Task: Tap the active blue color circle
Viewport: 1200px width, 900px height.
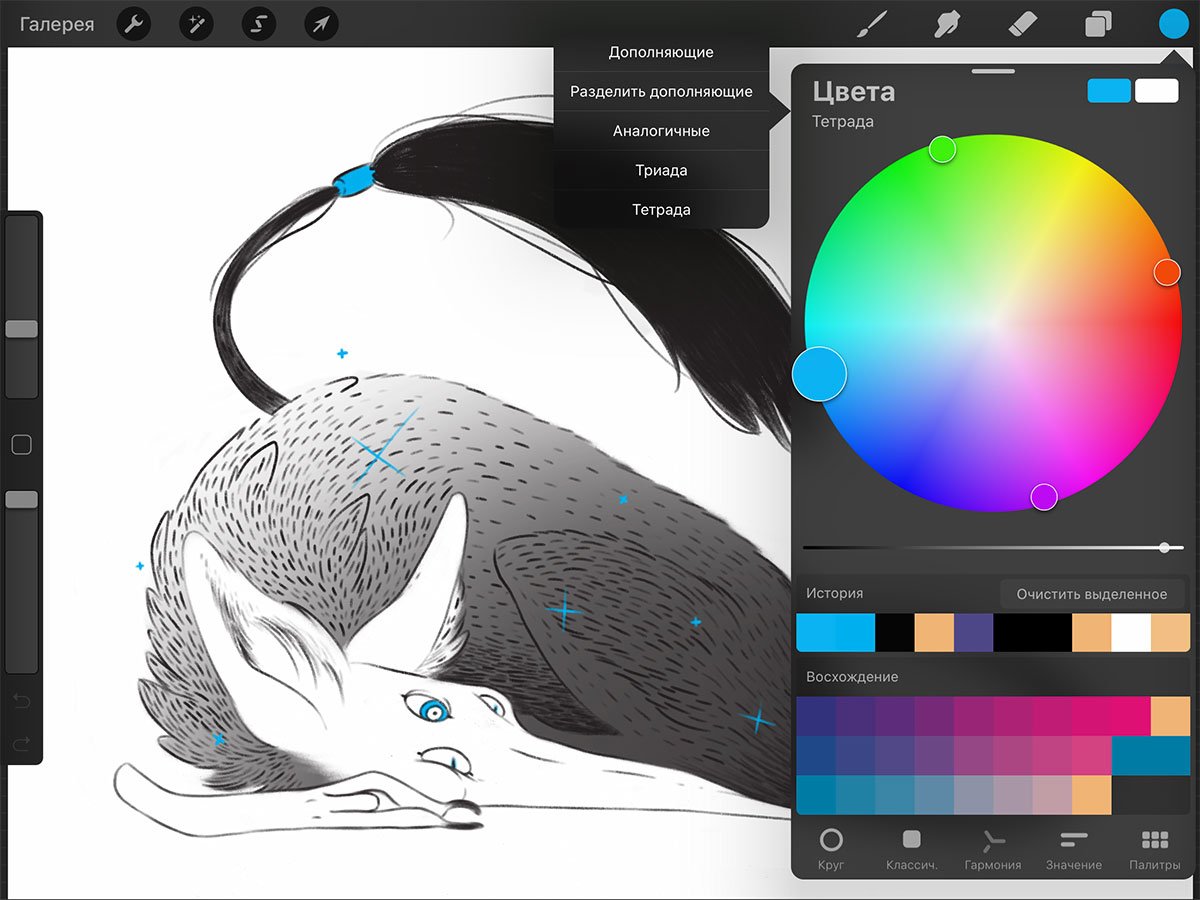Action: (1173, 24)
